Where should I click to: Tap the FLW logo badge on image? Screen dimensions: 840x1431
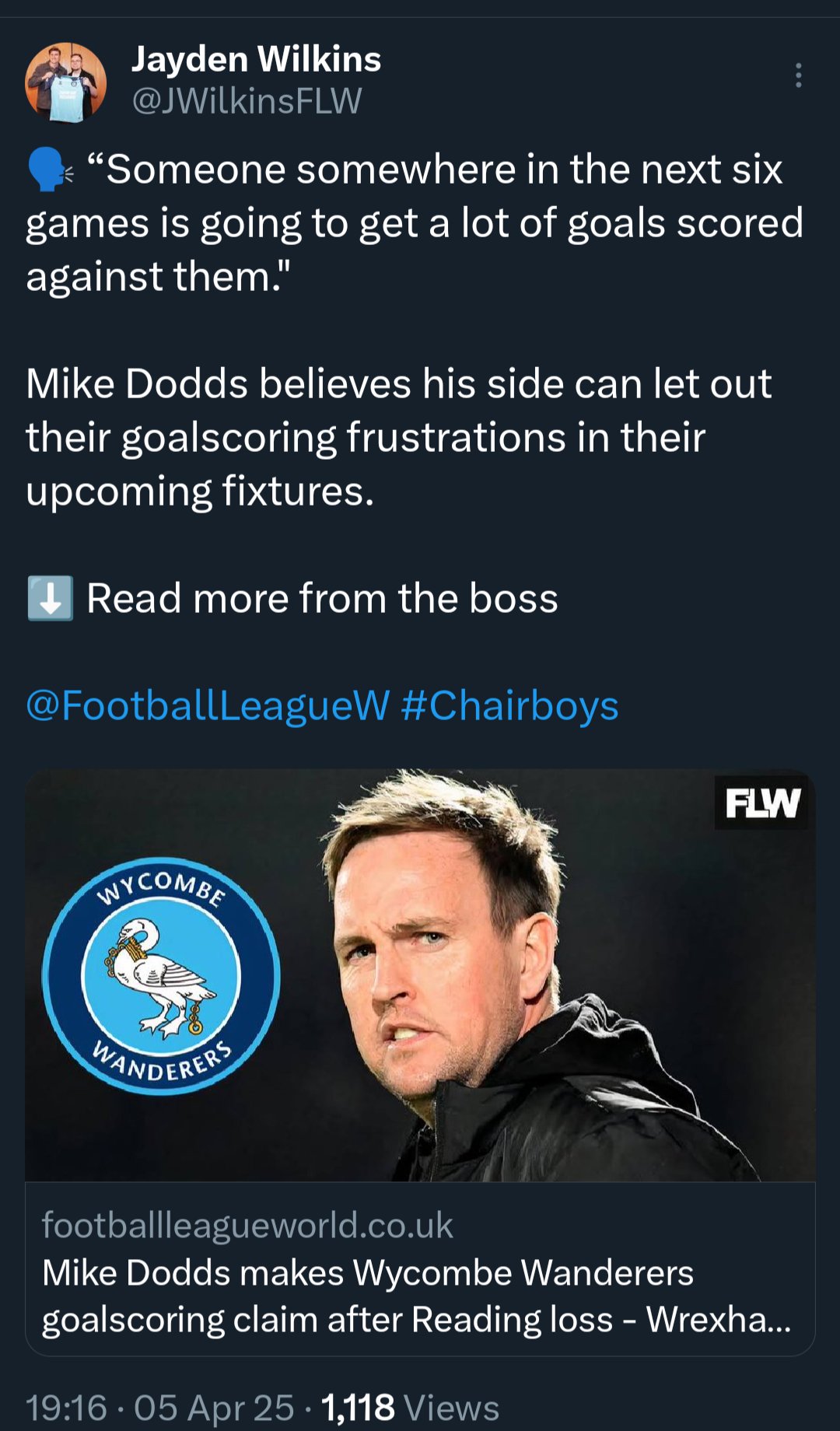[761, 803]
